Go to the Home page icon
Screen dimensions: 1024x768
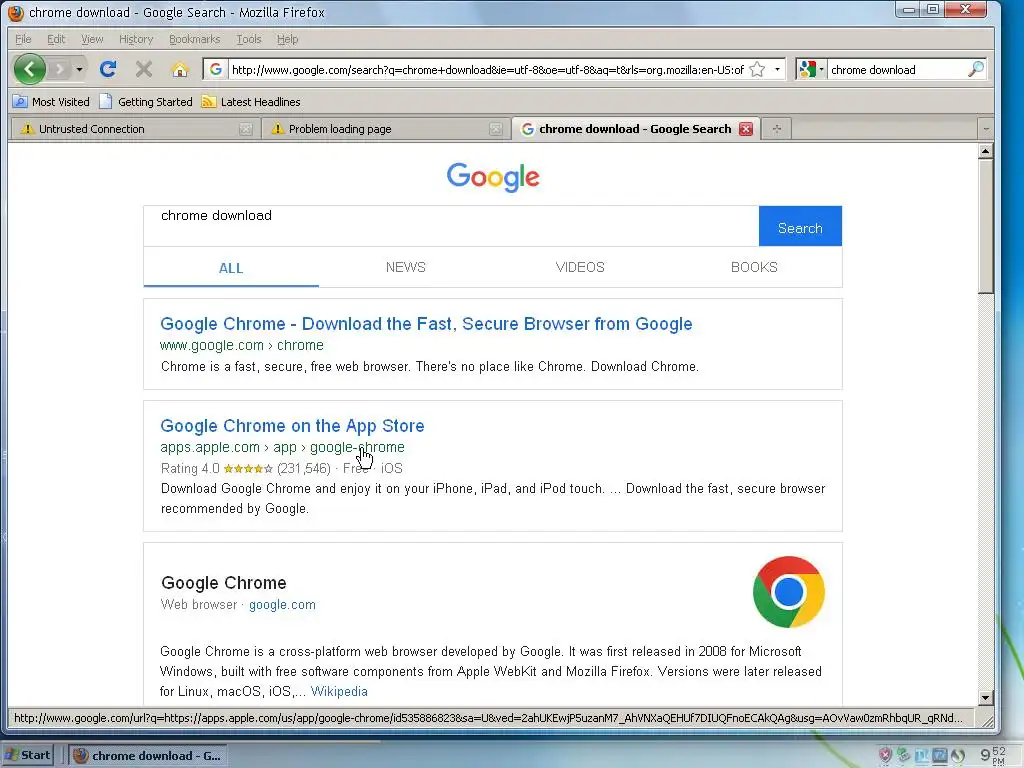point(180,69)
